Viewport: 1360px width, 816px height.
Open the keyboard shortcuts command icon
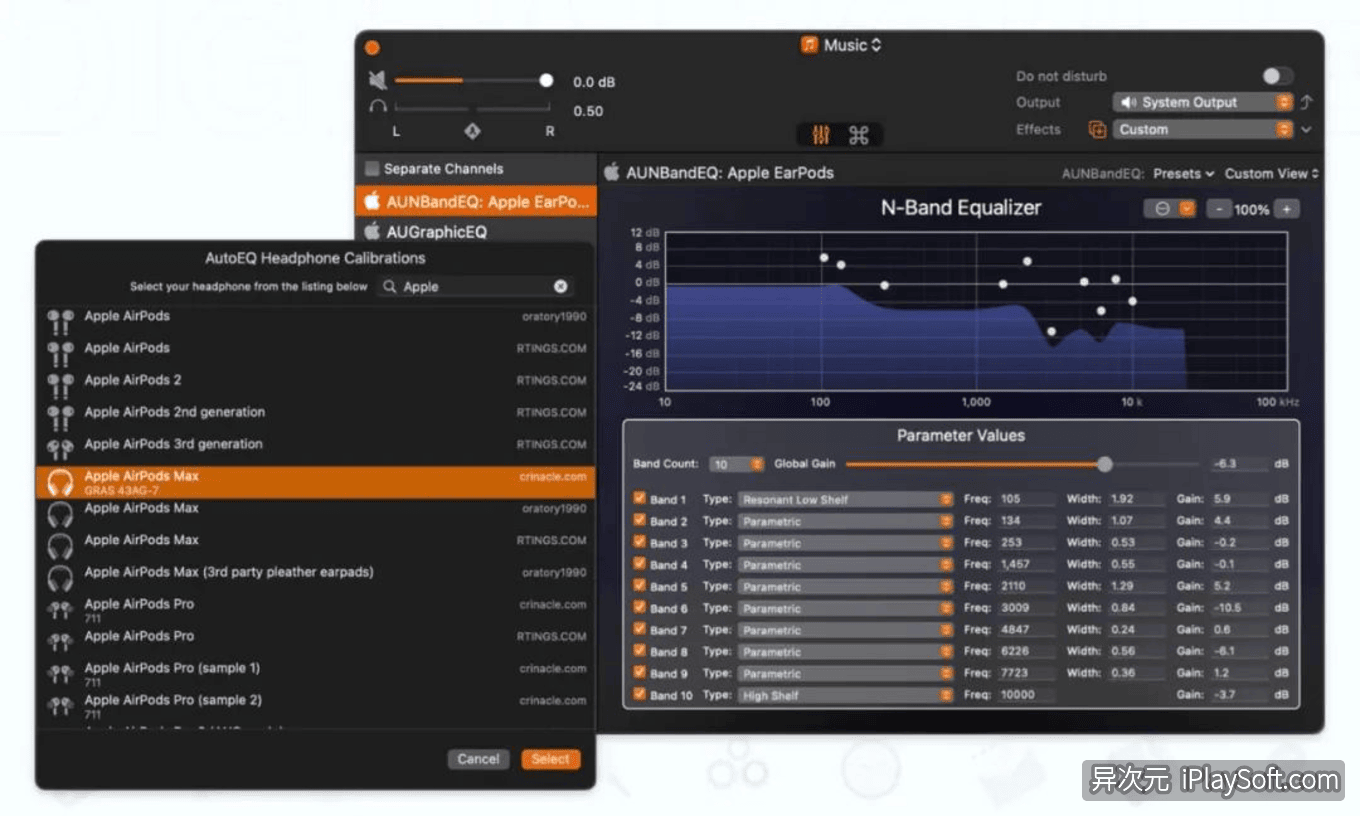859,135
